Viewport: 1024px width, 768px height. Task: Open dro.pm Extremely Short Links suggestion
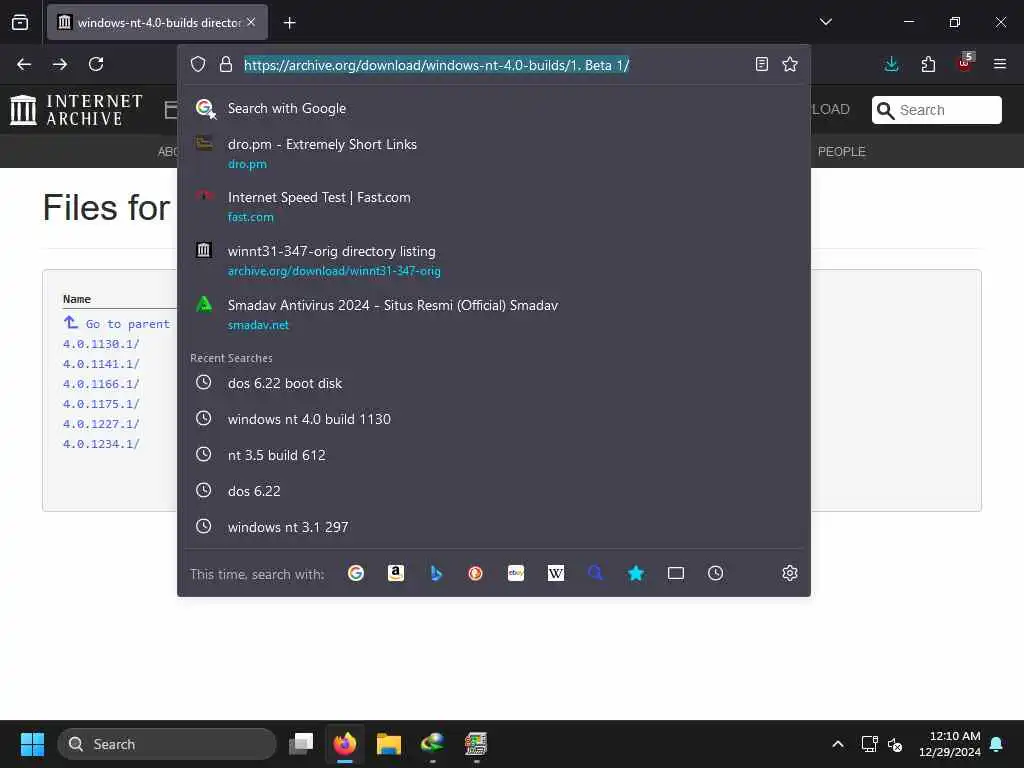click(x=494, y=153)
